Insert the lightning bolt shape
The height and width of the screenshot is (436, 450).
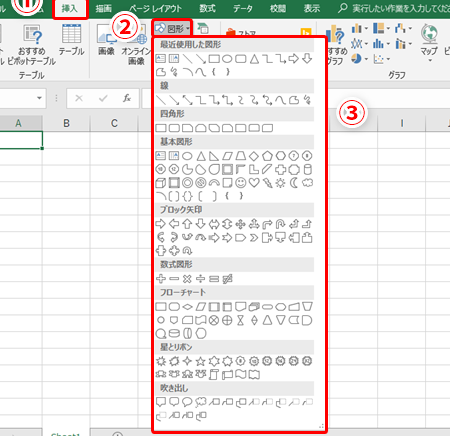coord(267,183)
